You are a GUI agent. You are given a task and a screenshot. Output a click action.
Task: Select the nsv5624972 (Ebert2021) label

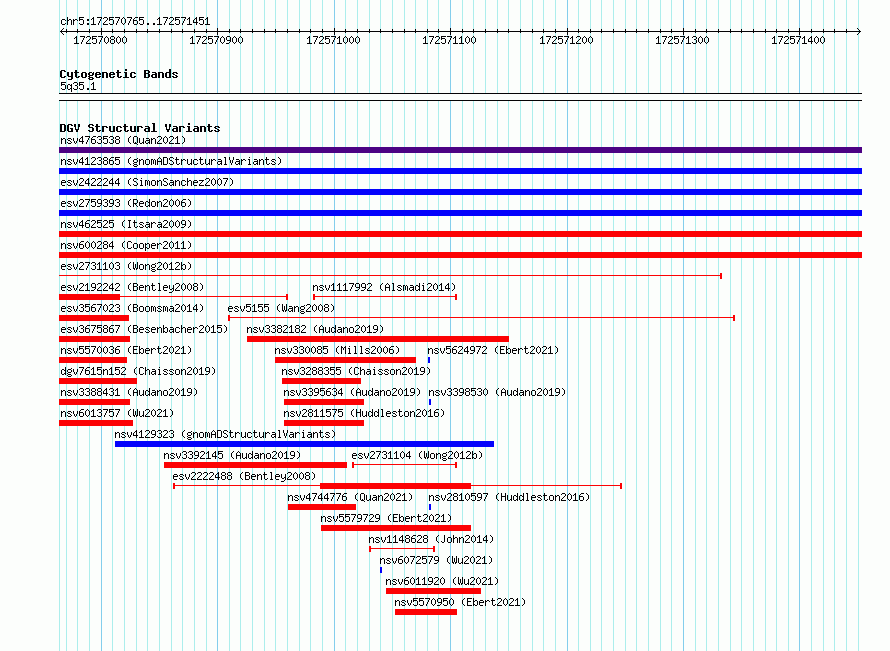click(493, 350)
